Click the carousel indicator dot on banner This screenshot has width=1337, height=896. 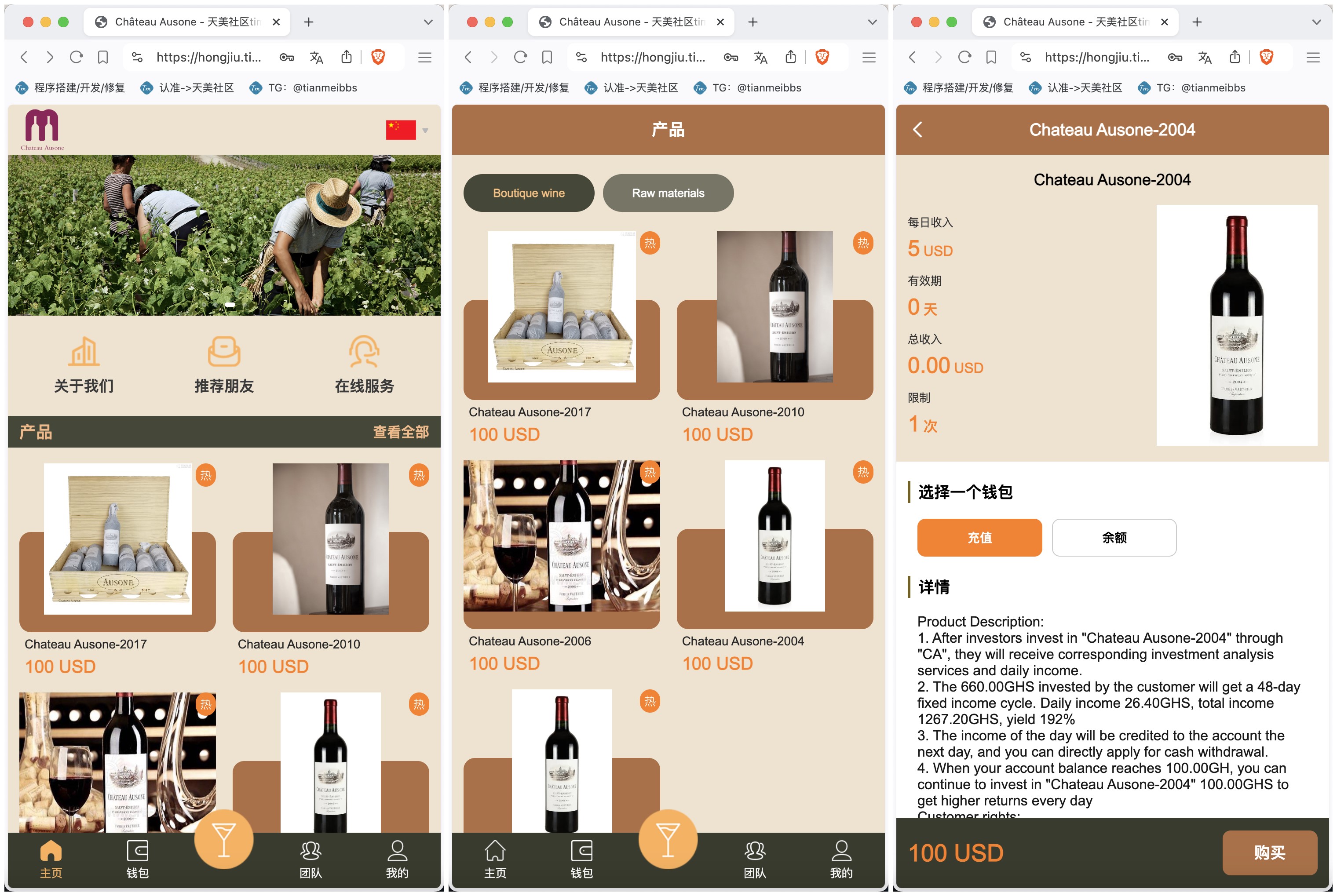[230, 305]
